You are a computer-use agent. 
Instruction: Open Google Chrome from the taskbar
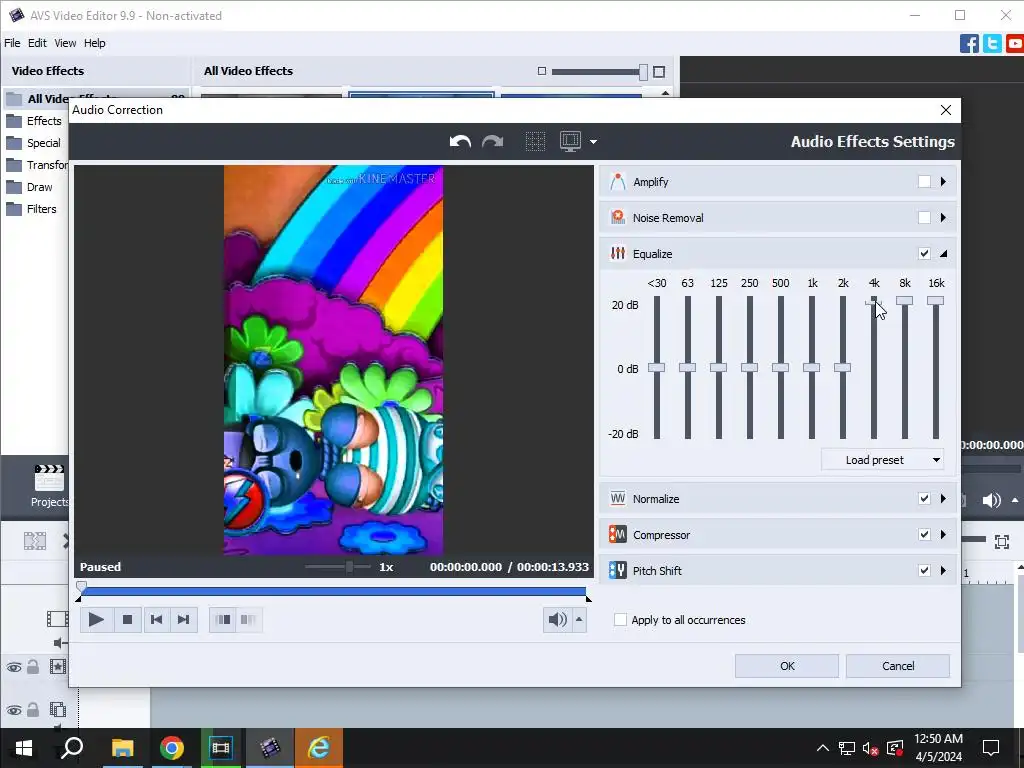172,748
